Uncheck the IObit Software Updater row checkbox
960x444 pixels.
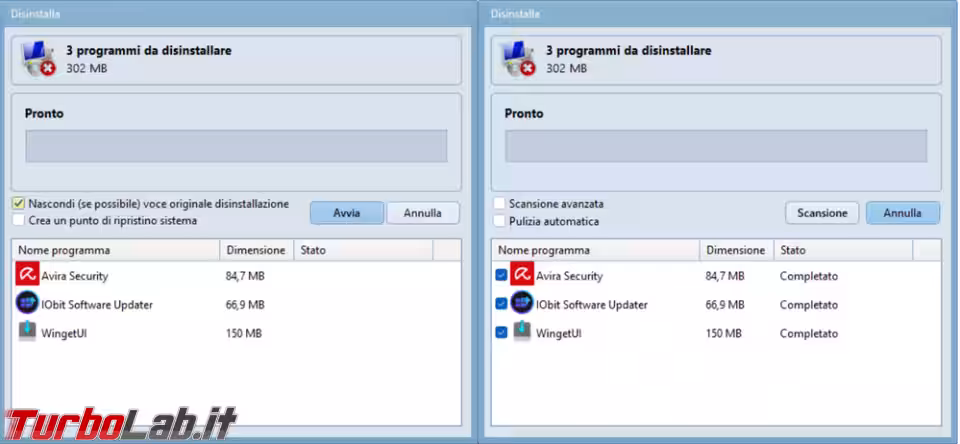click(501, 304)
